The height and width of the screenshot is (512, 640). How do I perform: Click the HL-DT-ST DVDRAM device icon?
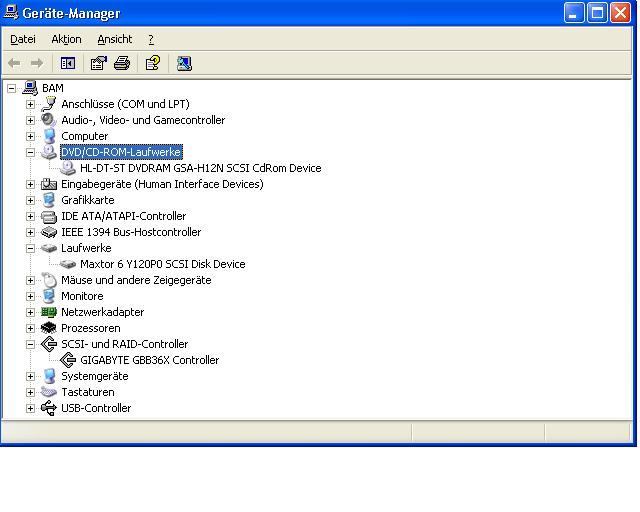pyautogui.click(x=68, y=168)
